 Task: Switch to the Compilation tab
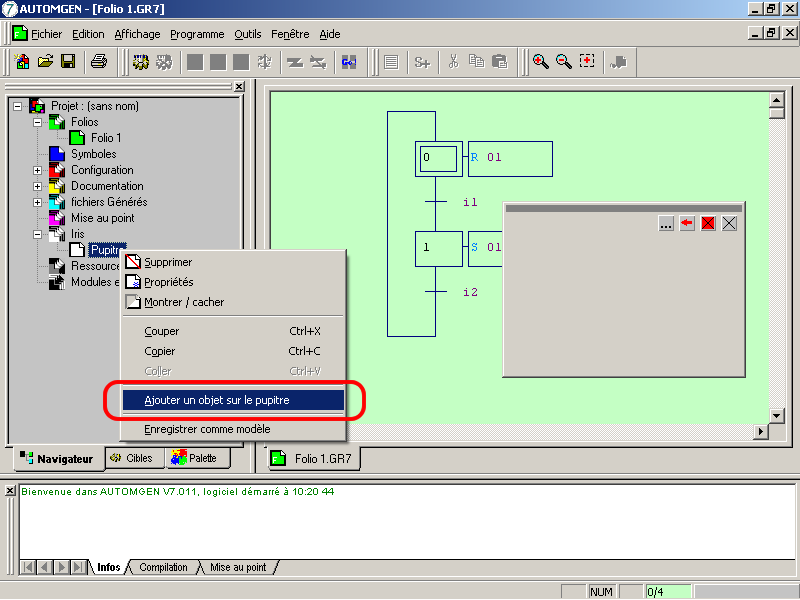tap(163, 567)
